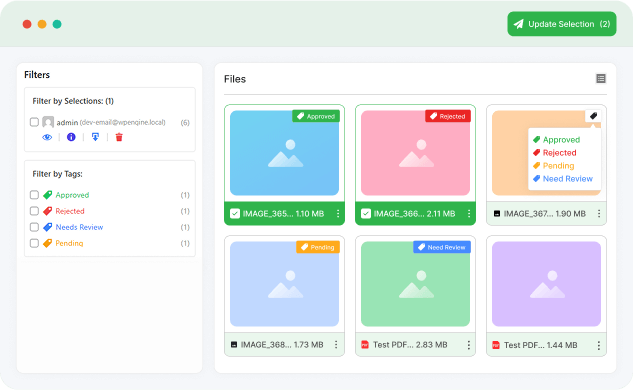Open the blue info icon for admin selection
This screenshot has width=633, height=390.
(71, 137)
